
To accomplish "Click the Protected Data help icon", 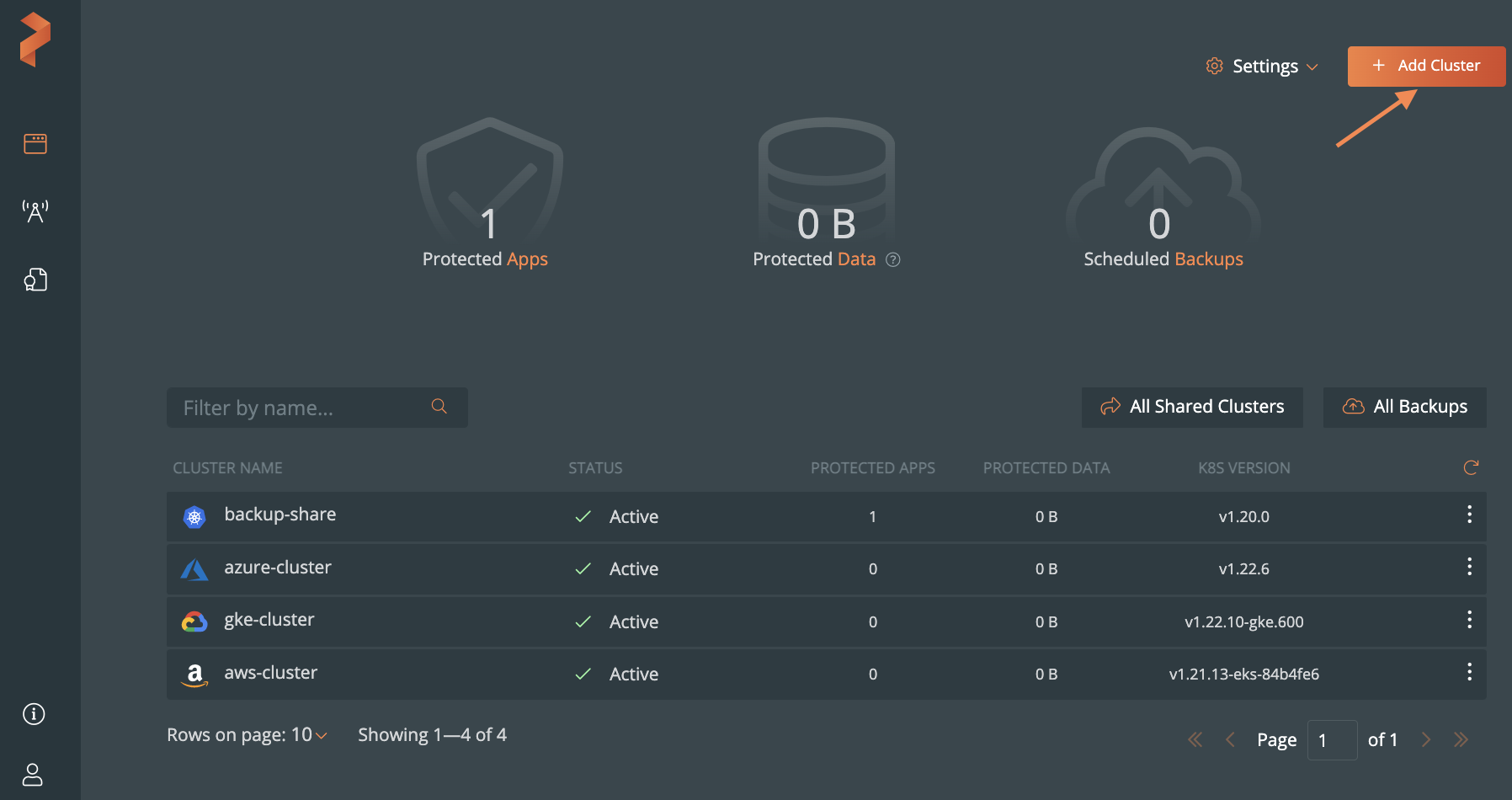I will click(893, 260).
